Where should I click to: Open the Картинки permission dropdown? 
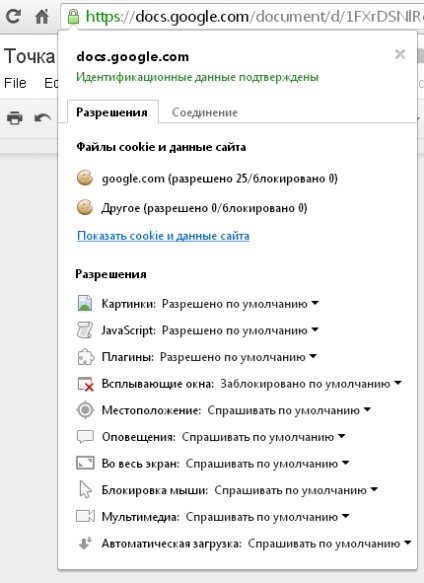[x=240, y=304]
